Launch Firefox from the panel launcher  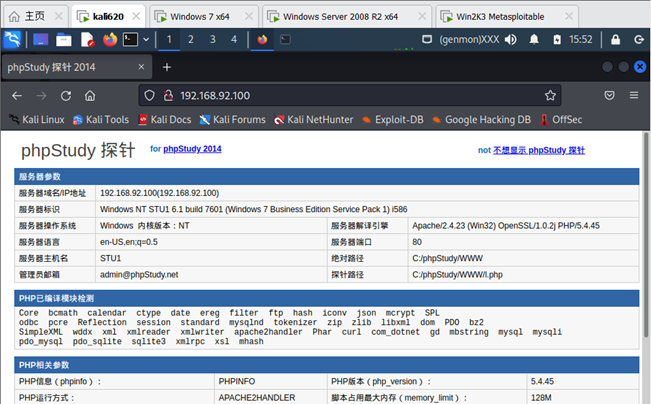click(110, 39)
